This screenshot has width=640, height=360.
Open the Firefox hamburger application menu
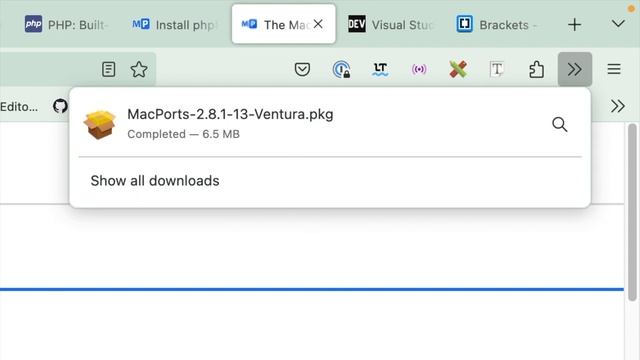coord(614,69)
